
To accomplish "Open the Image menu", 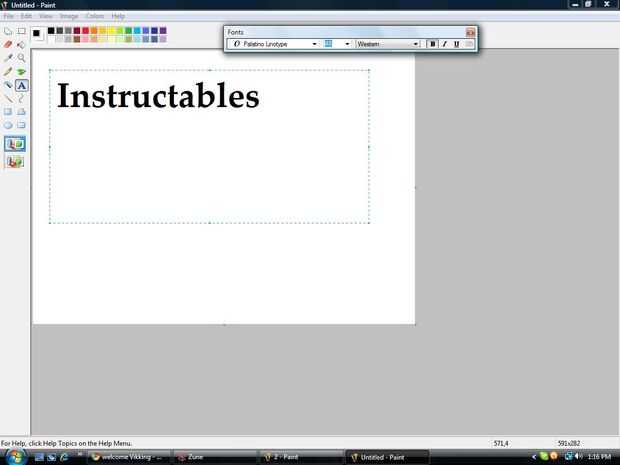I will [69, 16].
